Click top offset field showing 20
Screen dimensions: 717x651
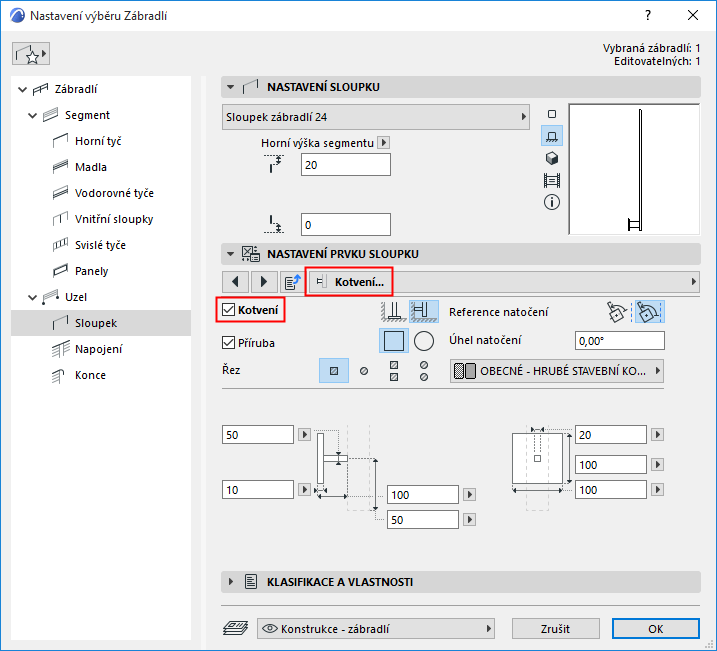pyautogui.click(x=346, y=165)
